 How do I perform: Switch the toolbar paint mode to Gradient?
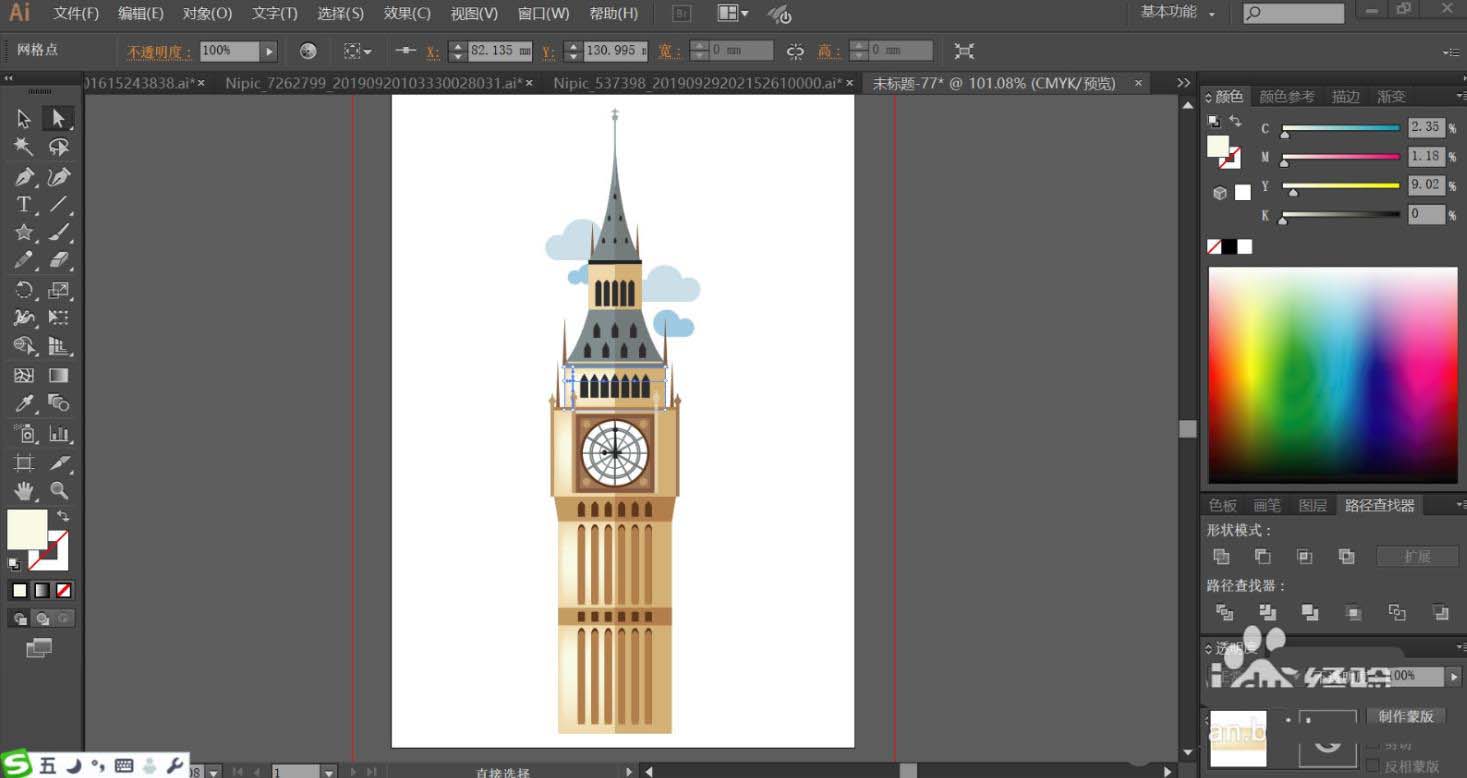42,590
